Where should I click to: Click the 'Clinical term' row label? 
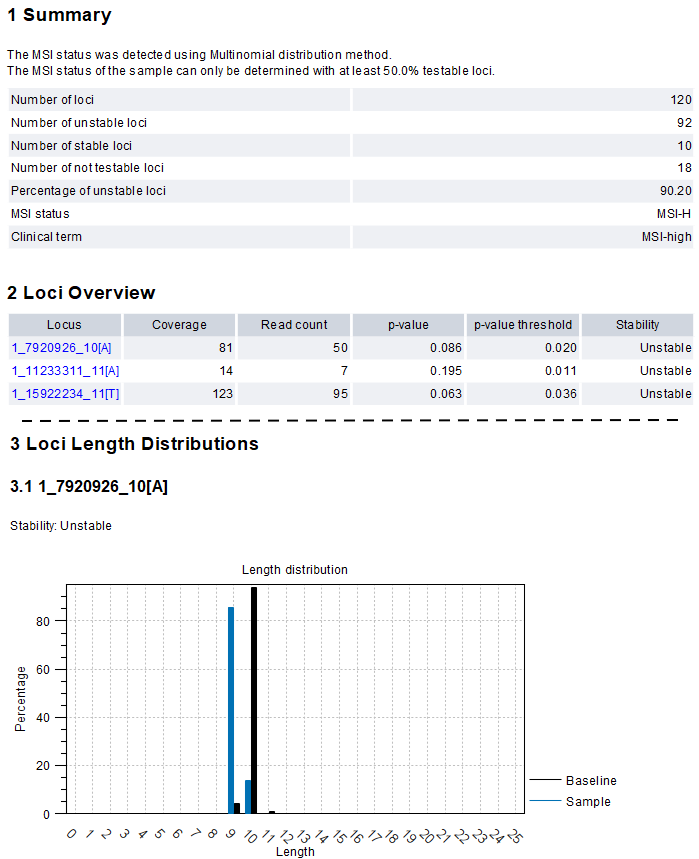pyautogui.click(x=46, y=237)
